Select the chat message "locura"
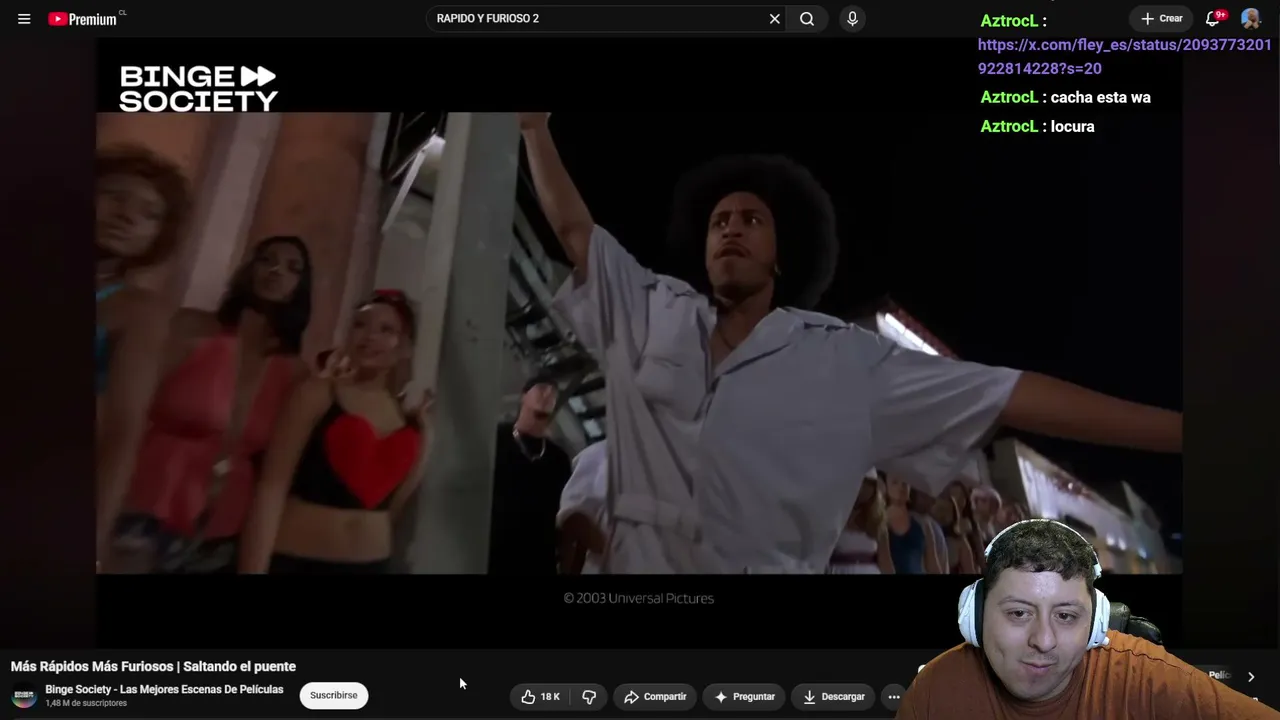1280x720 pixels. point(1073,127)
